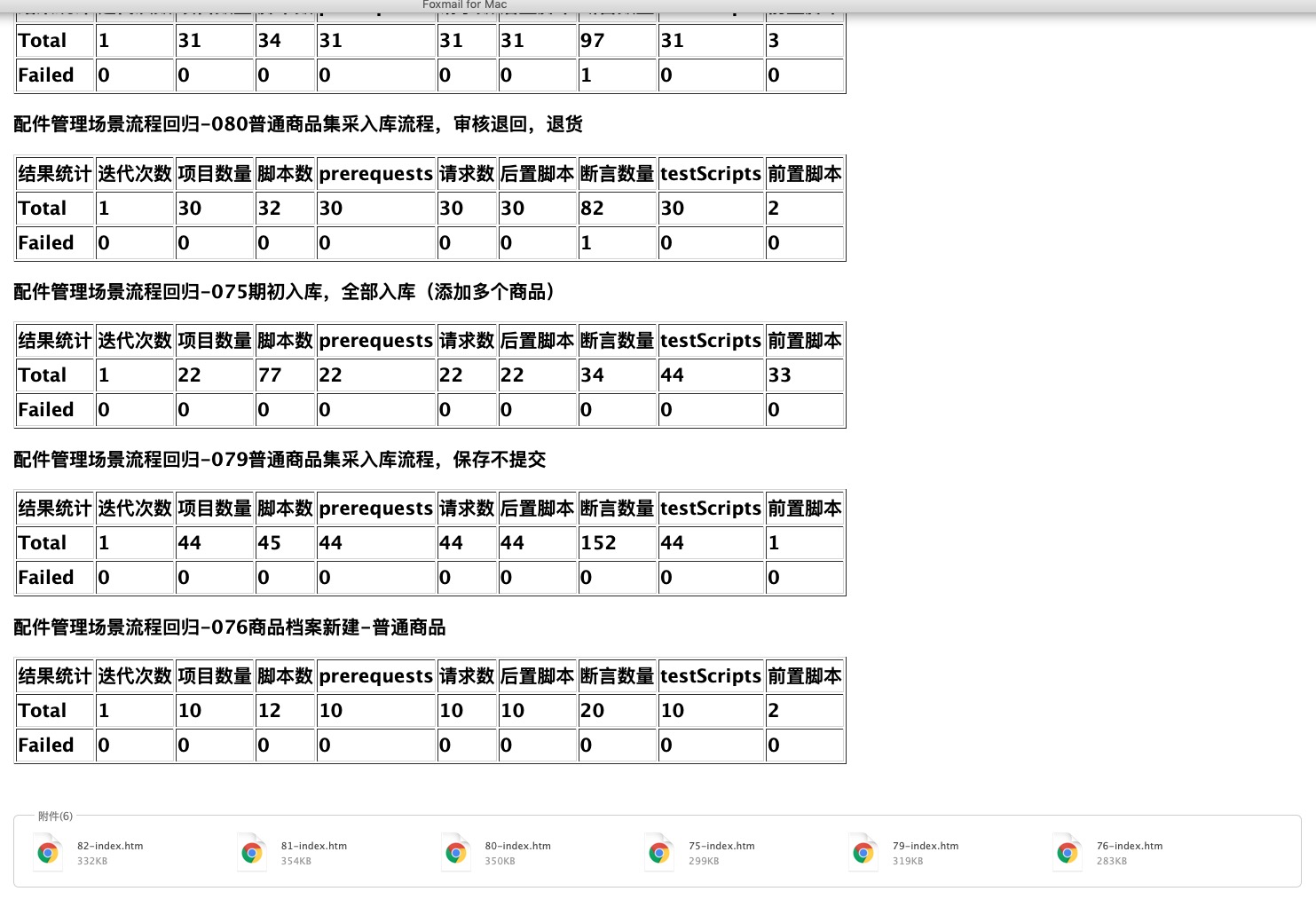Click the value 152 in the 079 table
Screen dimensions: 1316x923
click(x=598, y=543)
